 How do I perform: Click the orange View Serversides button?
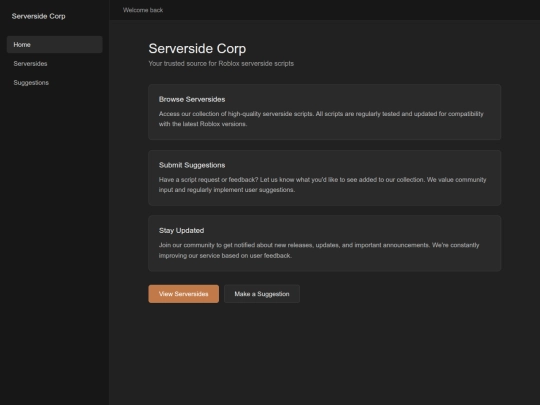[184, 294]
